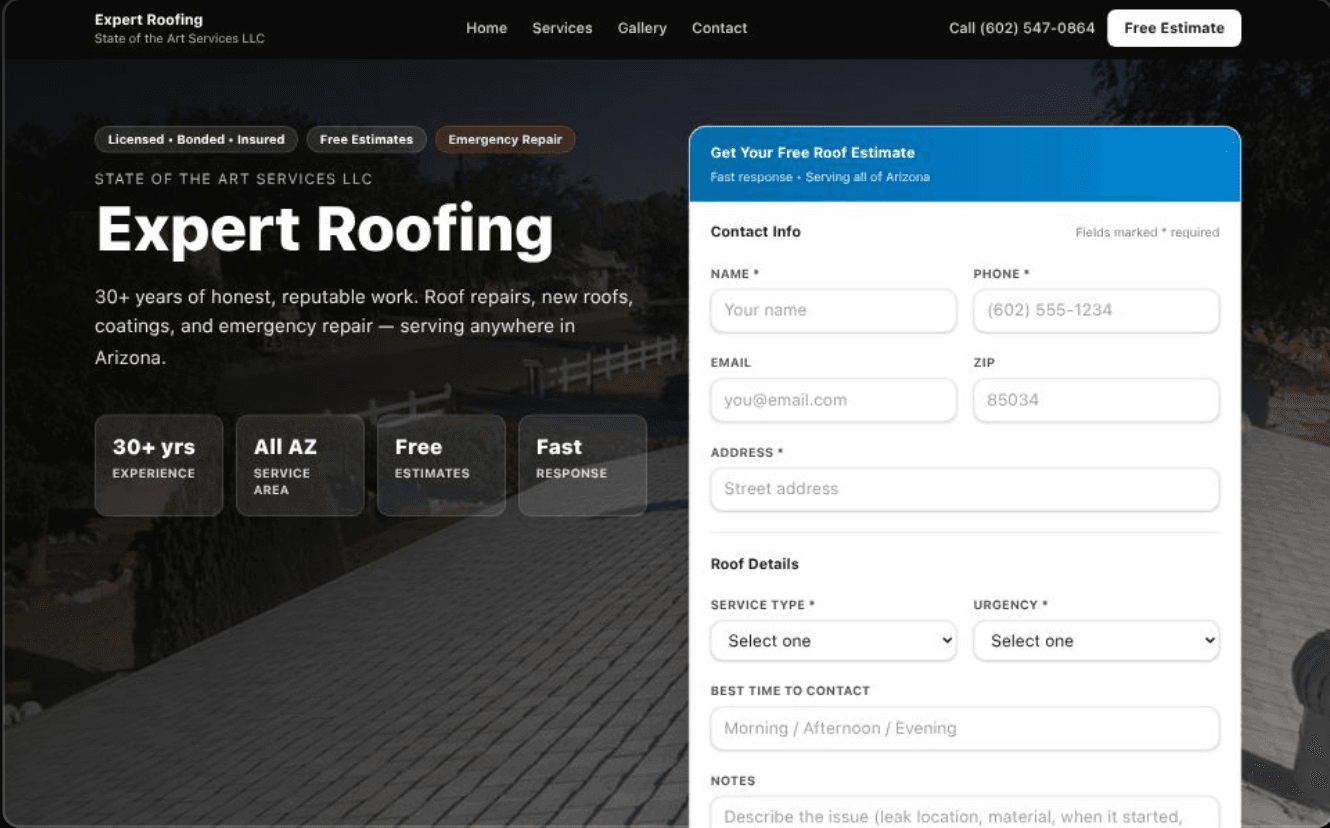Click the Free Estimates badge

[x=366, y=139]
